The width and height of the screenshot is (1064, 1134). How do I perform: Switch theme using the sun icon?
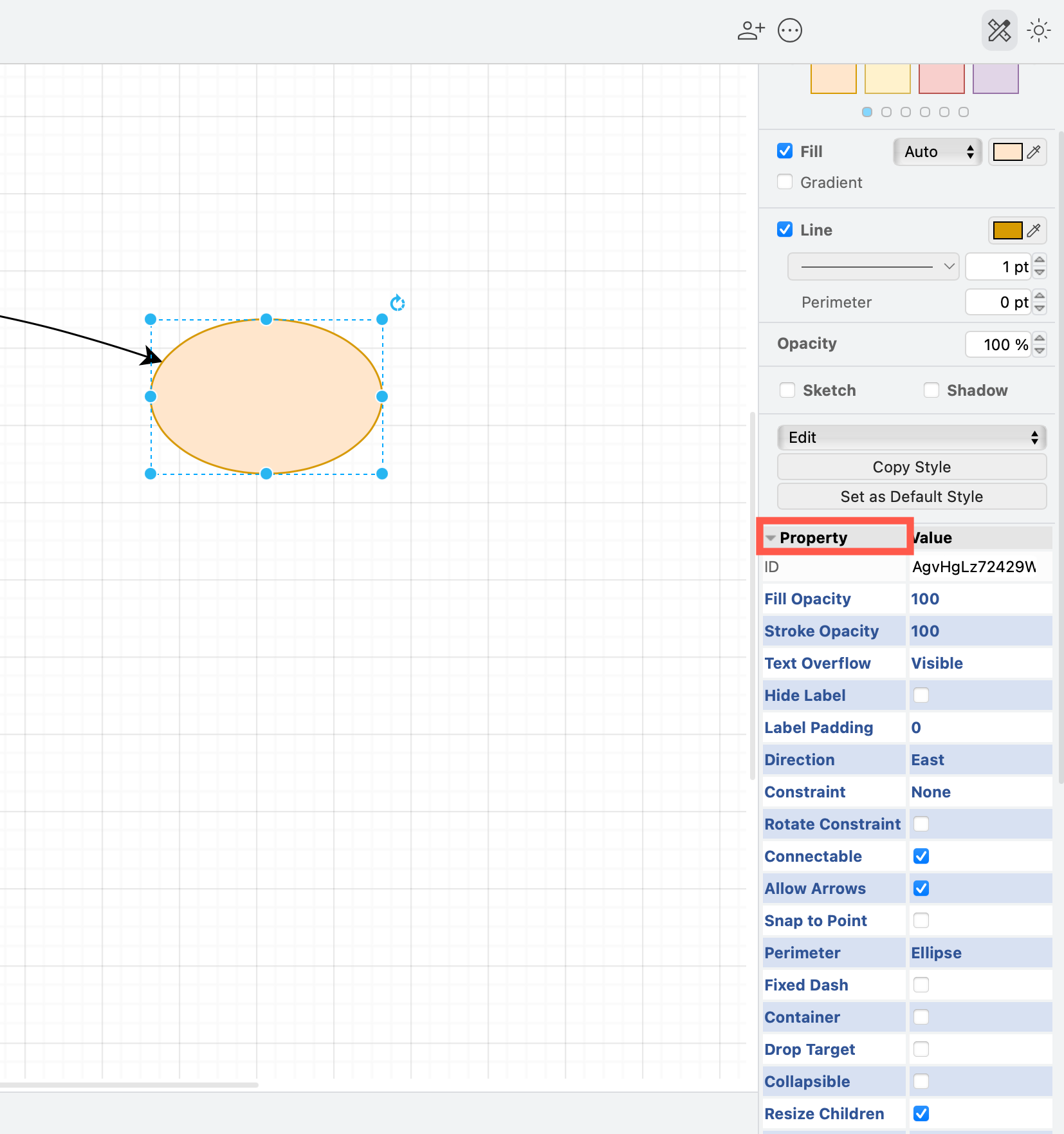click(1038, 30)
